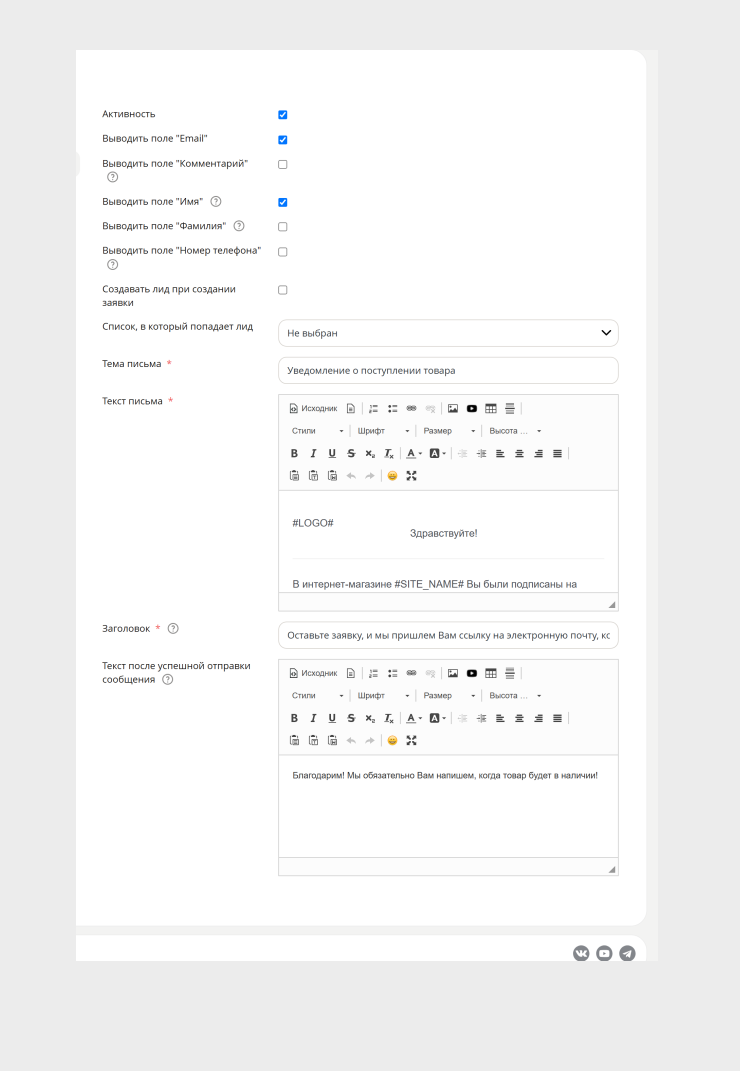Maximize the success message editor

coord(411,740)
